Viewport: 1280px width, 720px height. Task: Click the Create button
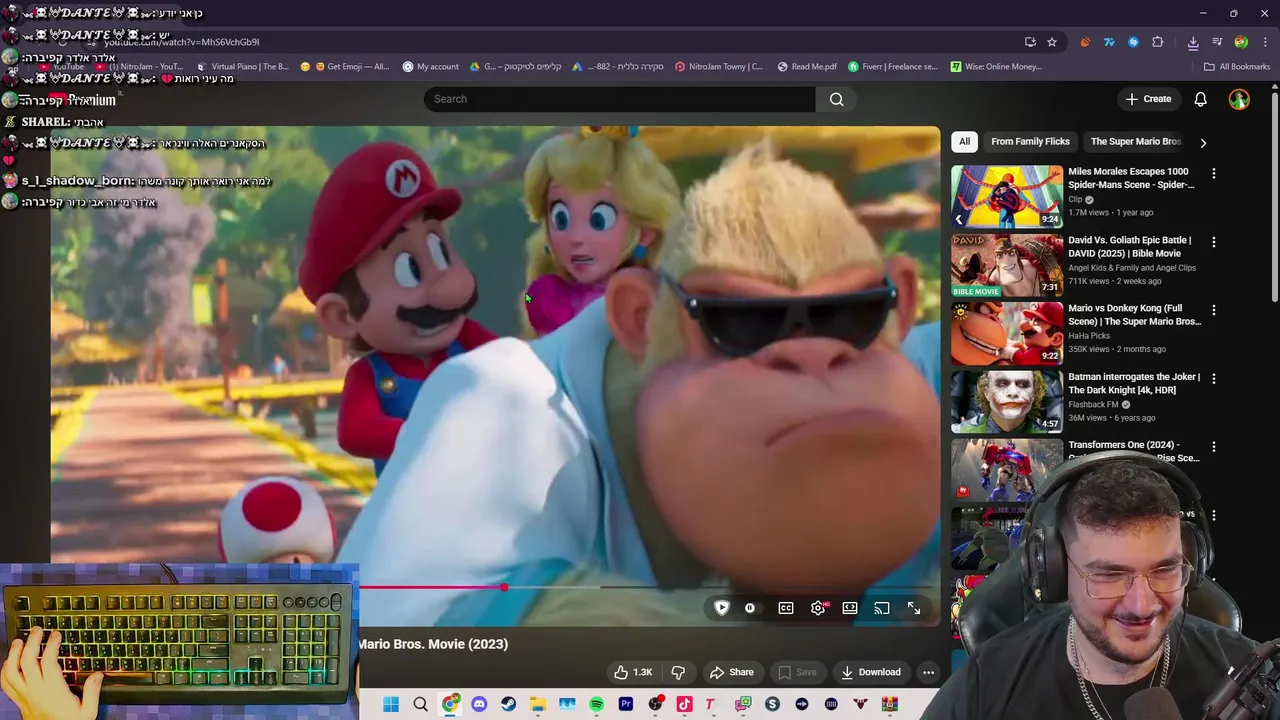[1148, 99]
